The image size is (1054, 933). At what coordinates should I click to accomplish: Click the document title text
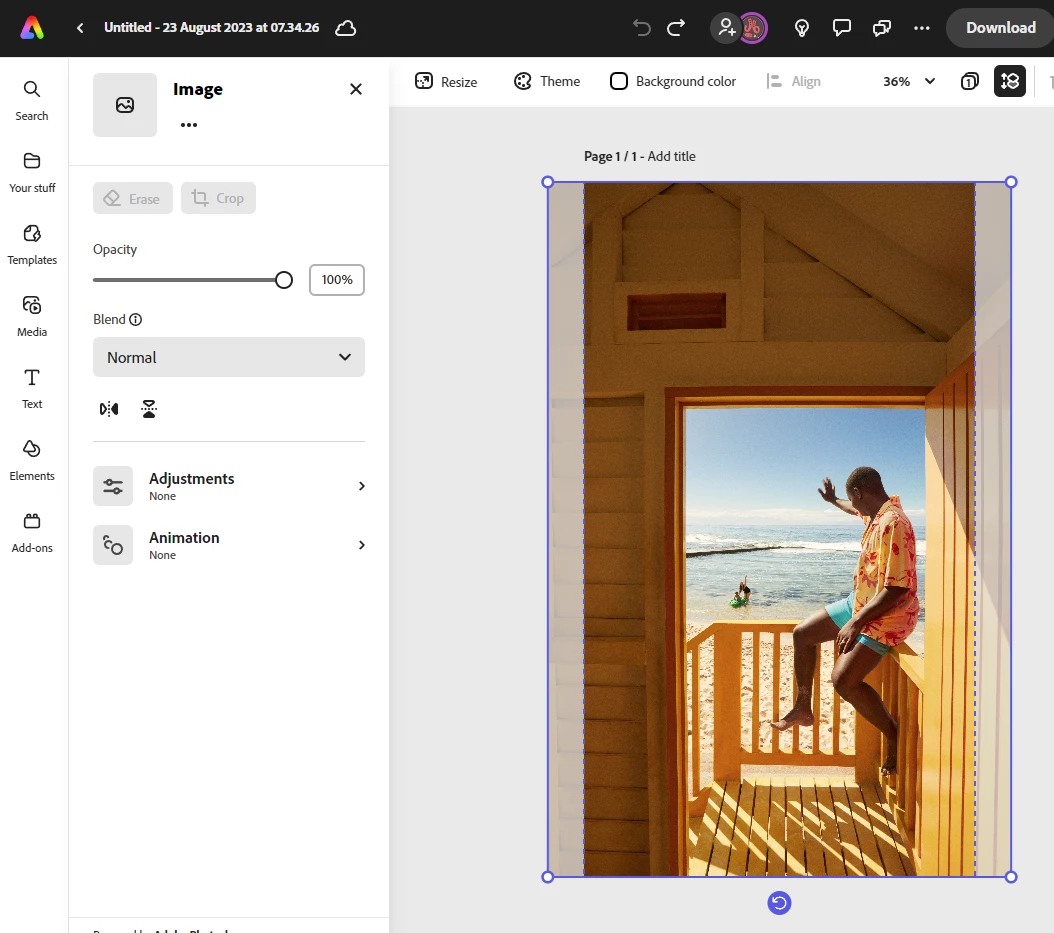212,28
